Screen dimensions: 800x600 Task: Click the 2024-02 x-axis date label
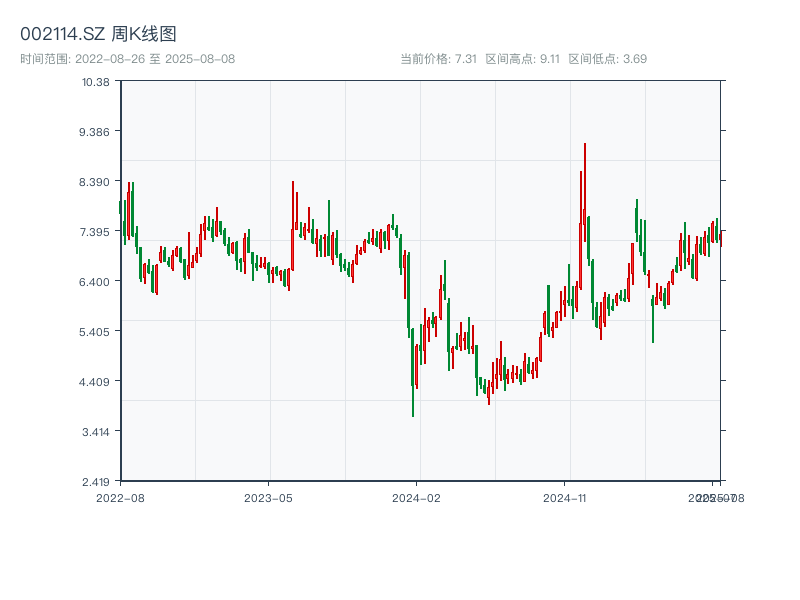[x=417, y=497]
